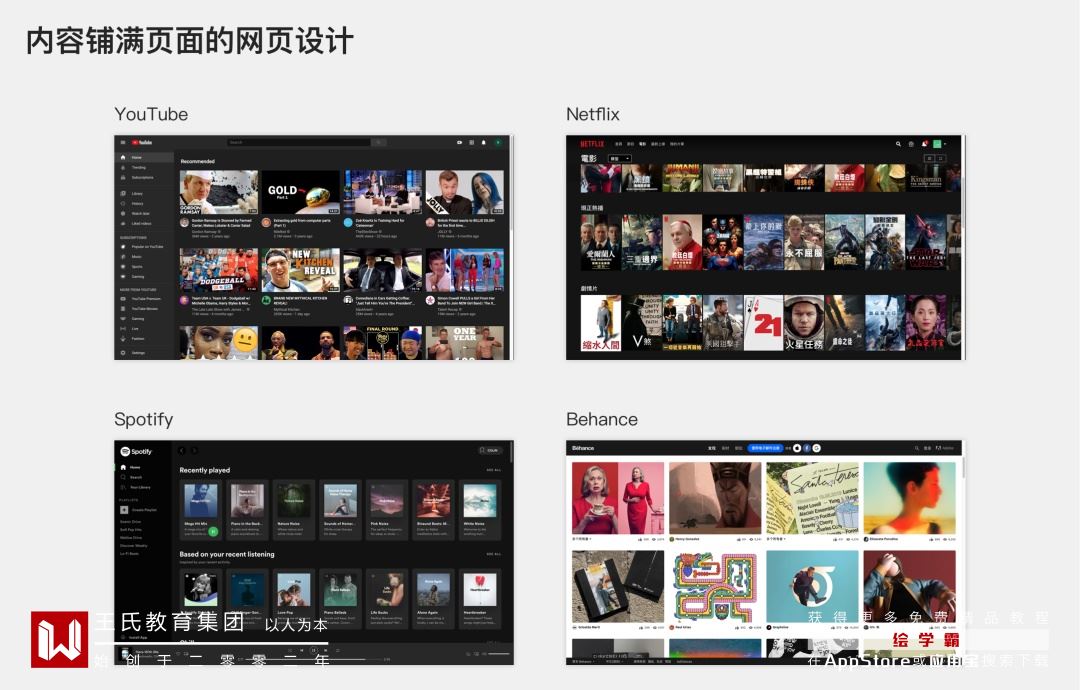Focus the YouTube search box
1080x690 pixels.
pos(299,143)
